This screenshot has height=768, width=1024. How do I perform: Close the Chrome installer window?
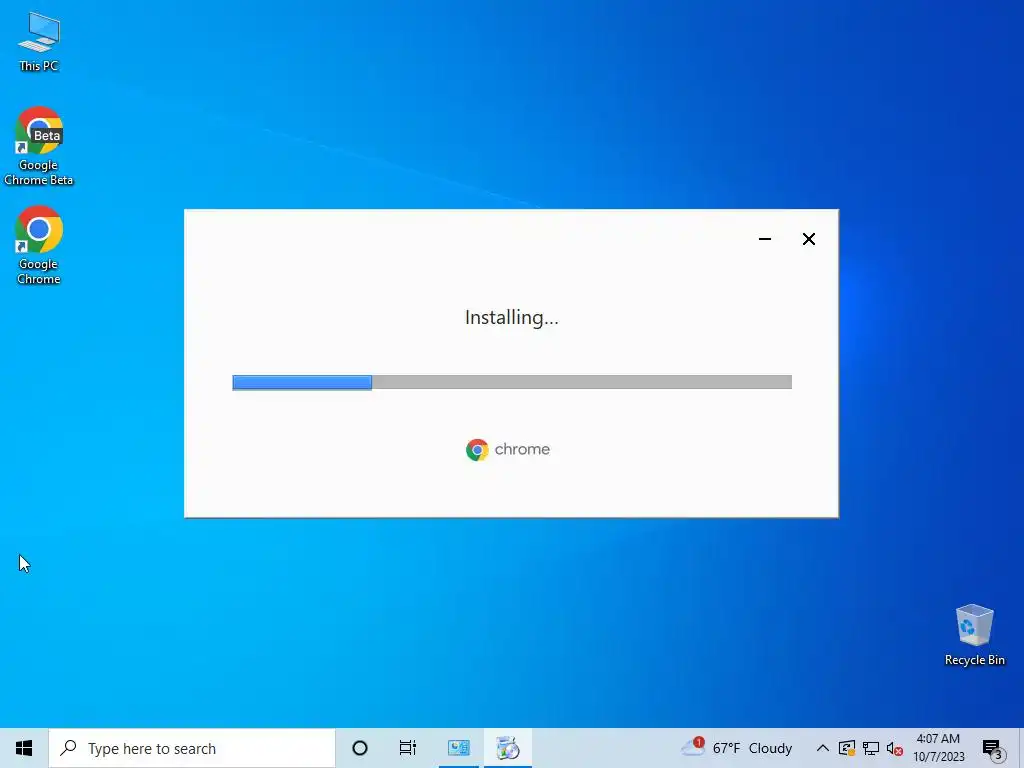coord(808,239)
